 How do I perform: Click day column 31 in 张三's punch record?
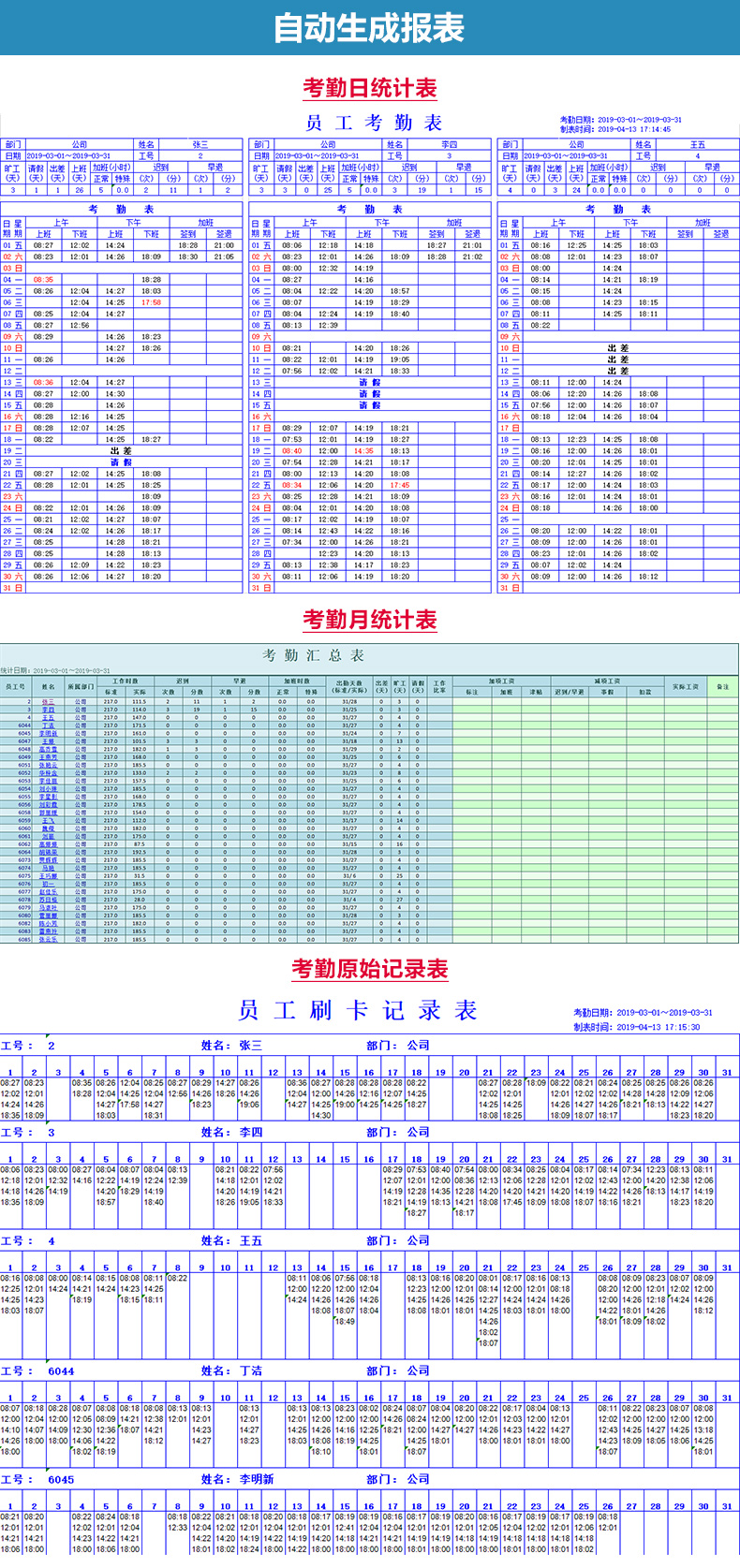727,1073
